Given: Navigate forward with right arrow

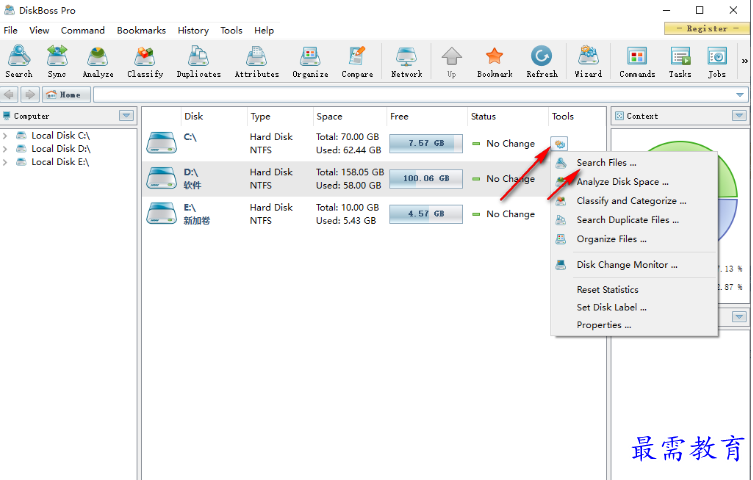Looking at the screenshot, I should click(30, 95).
